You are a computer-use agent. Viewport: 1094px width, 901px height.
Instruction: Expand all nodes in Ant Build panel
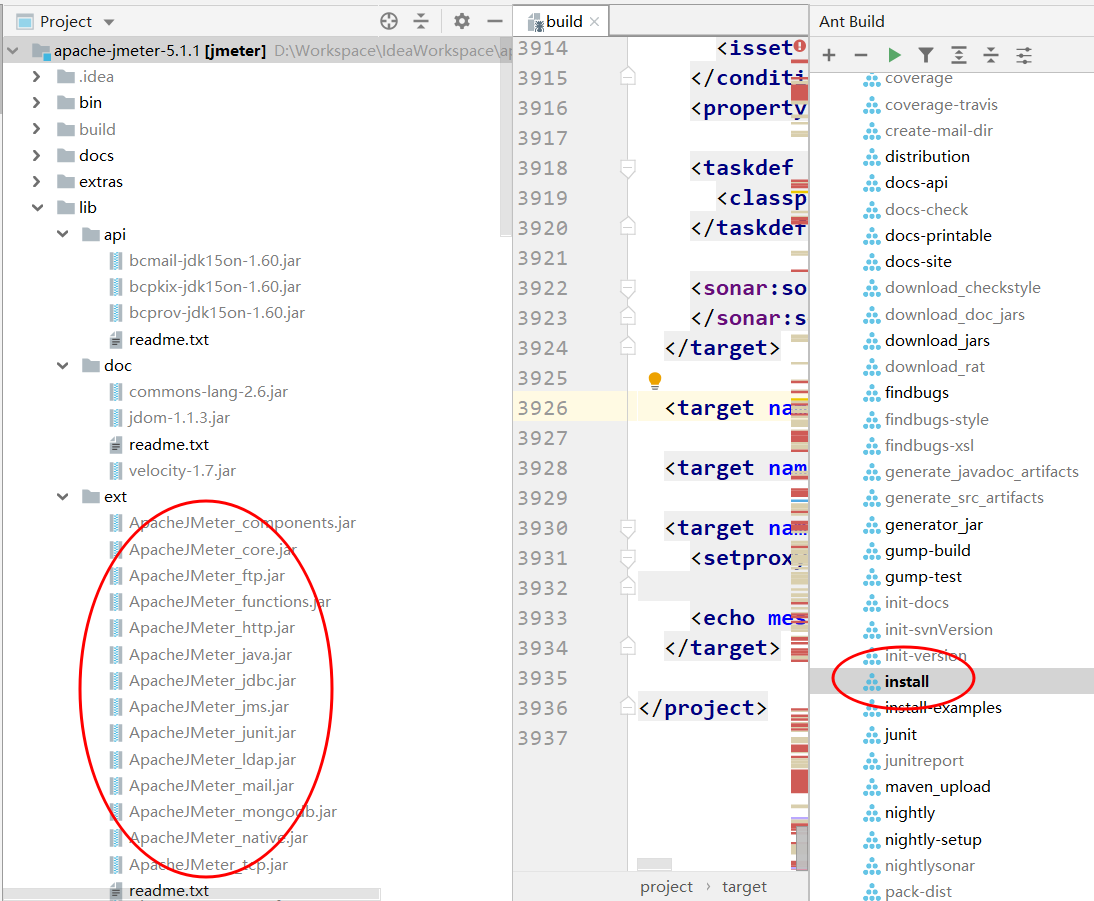(960, 54)
